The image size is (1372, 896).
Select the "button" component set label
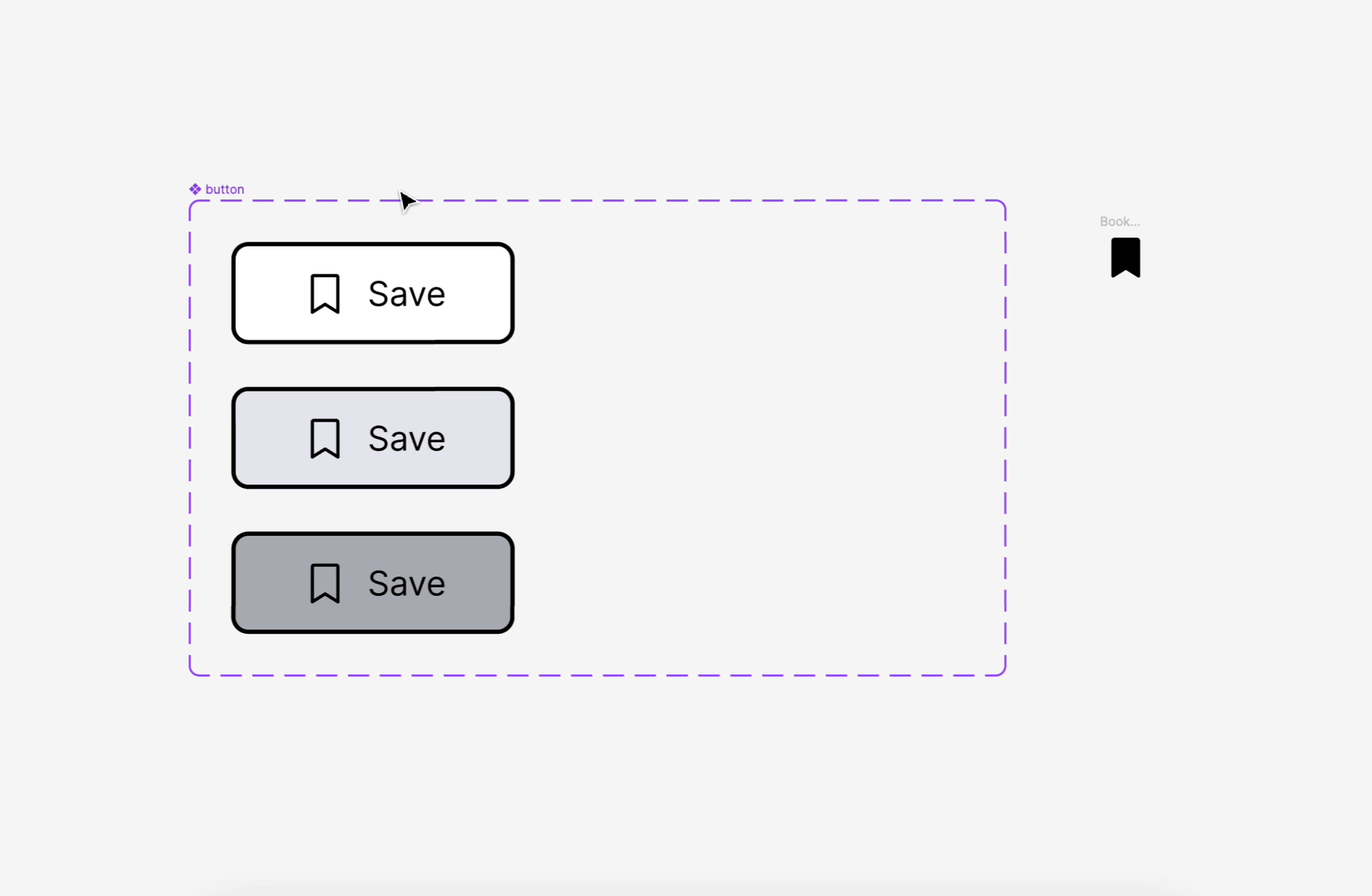[224, 189]
